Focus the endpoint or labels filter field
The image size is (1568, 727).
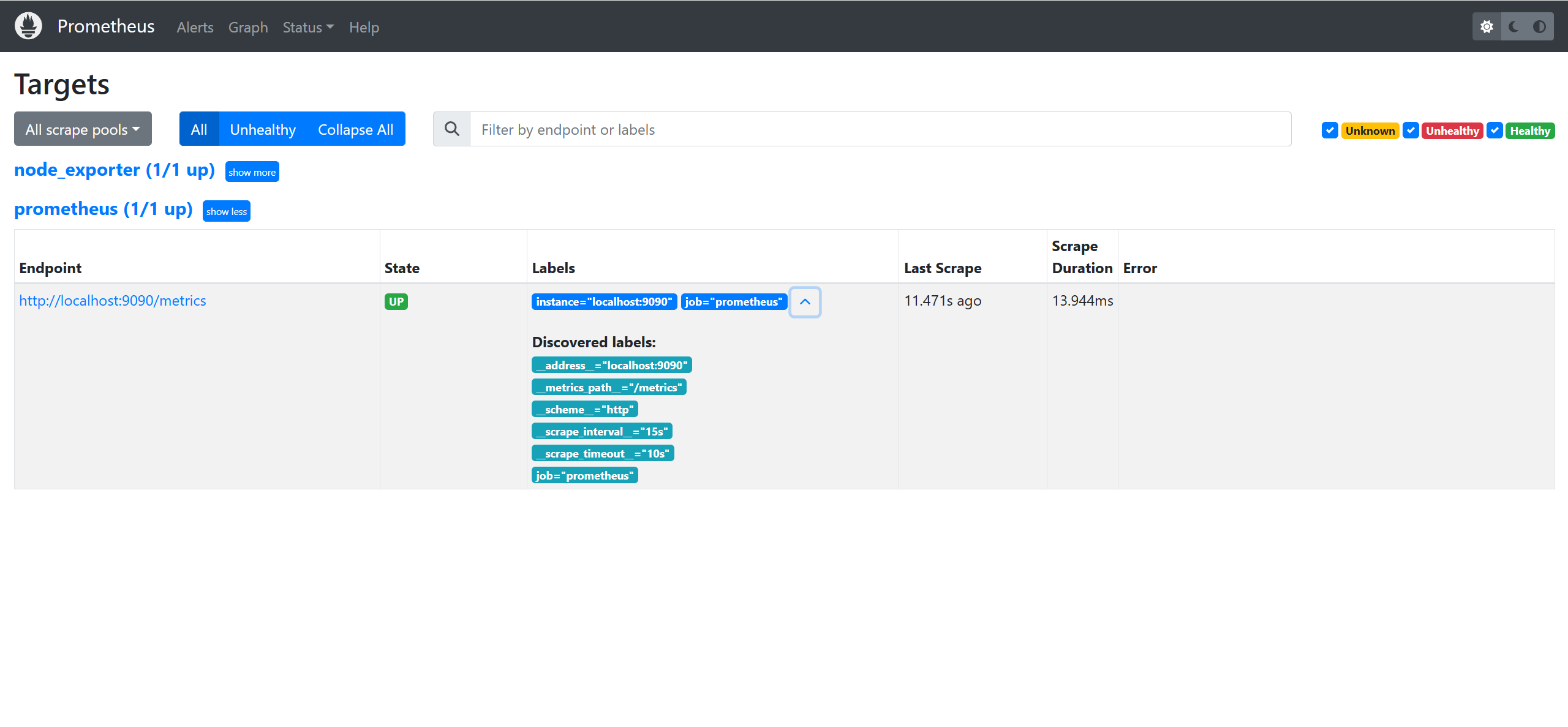(880, 129)
